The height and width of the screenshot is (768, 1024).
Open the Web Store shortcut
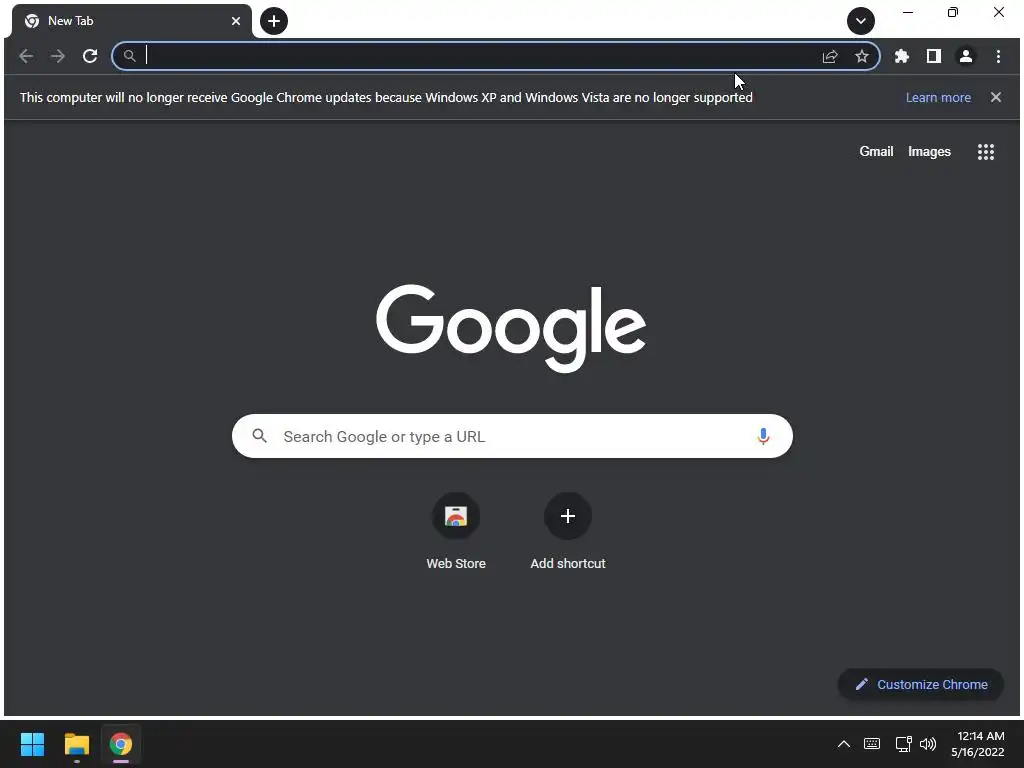click(x=456, y=530)
